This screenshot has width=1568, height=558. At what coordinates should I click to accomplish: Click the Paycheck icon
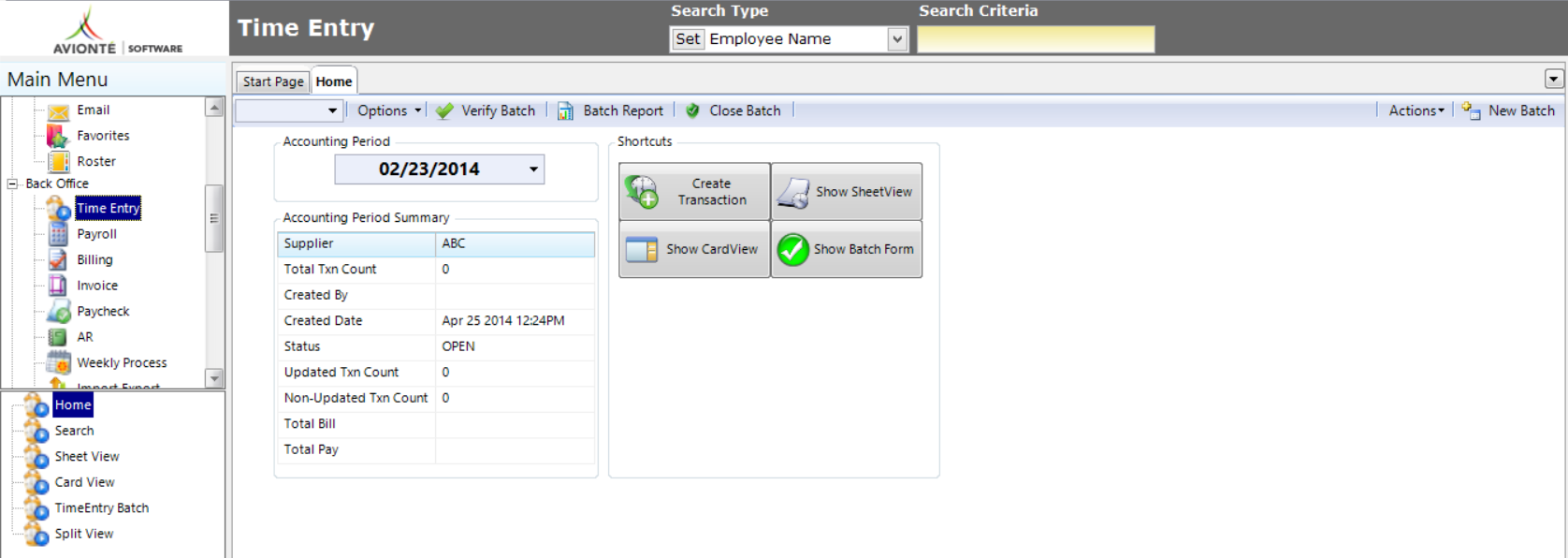(x=59, y=311)
